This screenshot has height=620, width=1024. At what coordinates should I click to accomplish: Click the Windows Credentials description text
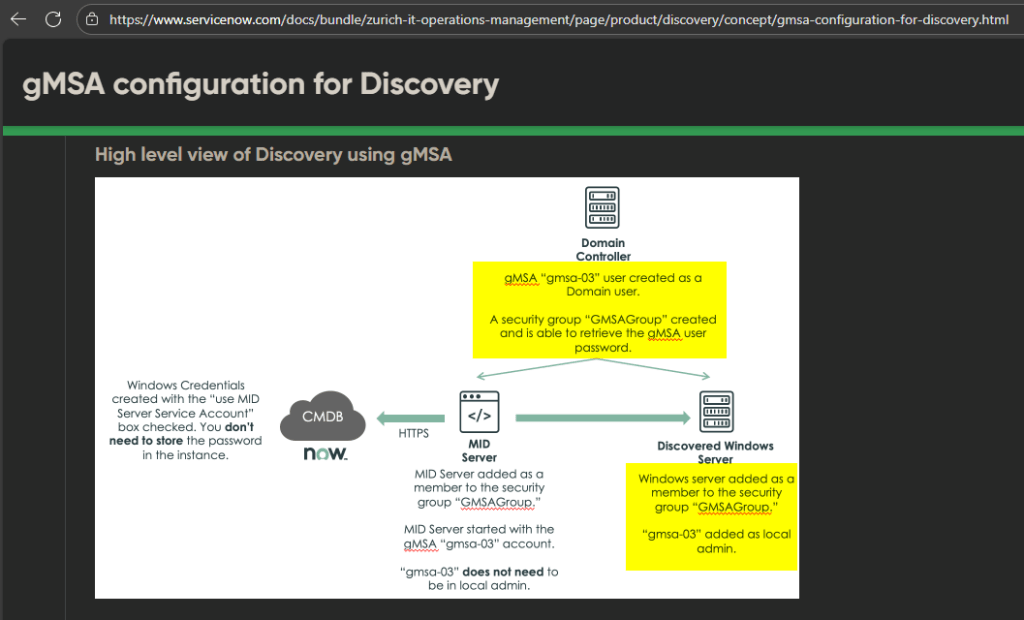click(x=187, y=420)
